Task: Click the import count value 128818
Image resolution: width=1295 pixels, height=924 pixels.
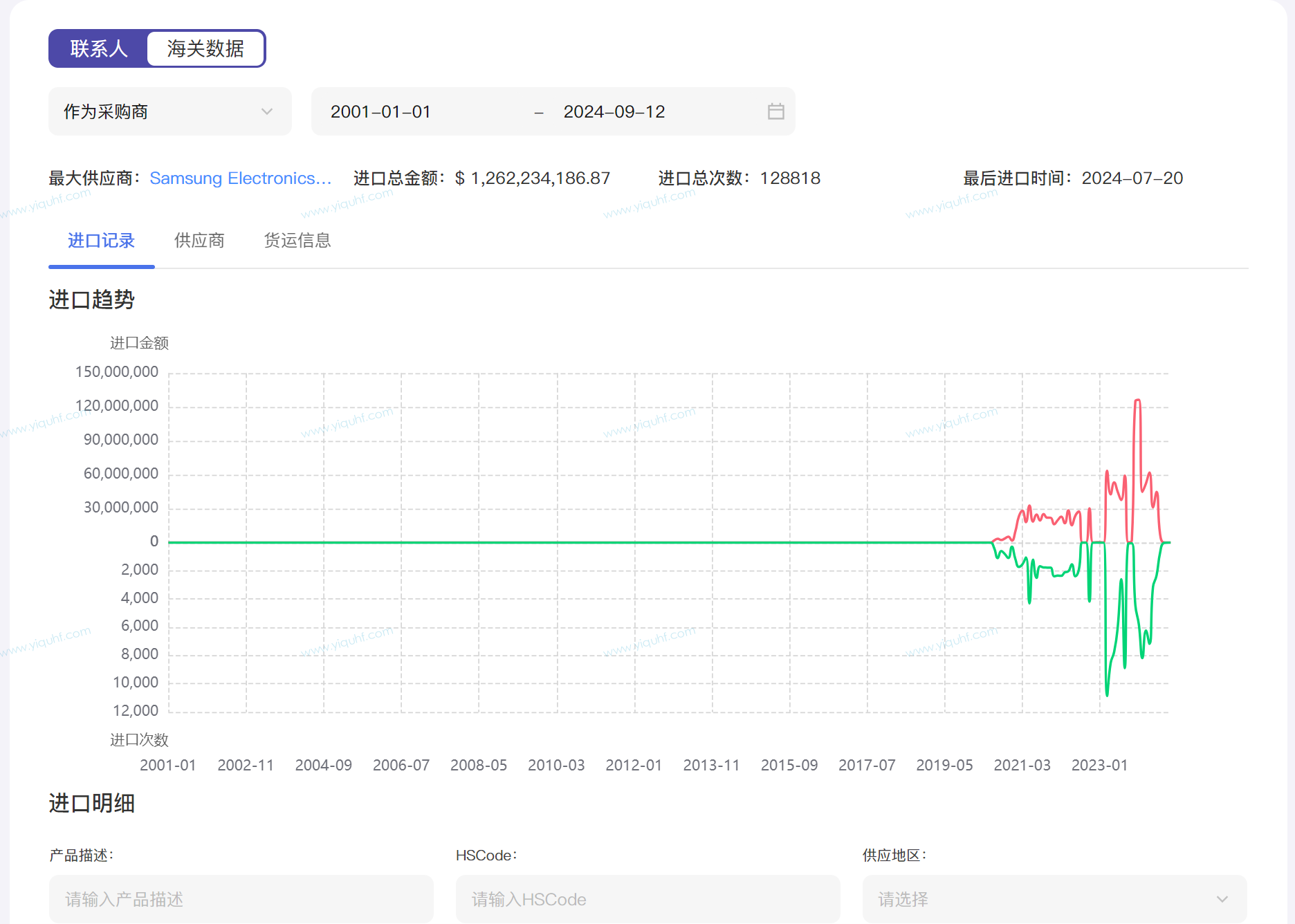Action: pyautogui.click(x=790, y=178)
